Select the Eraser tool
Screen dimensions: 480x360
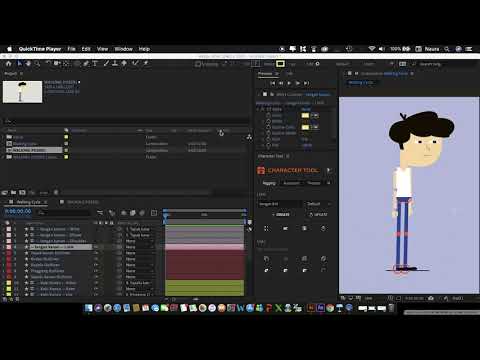click(x=124, y=63)
